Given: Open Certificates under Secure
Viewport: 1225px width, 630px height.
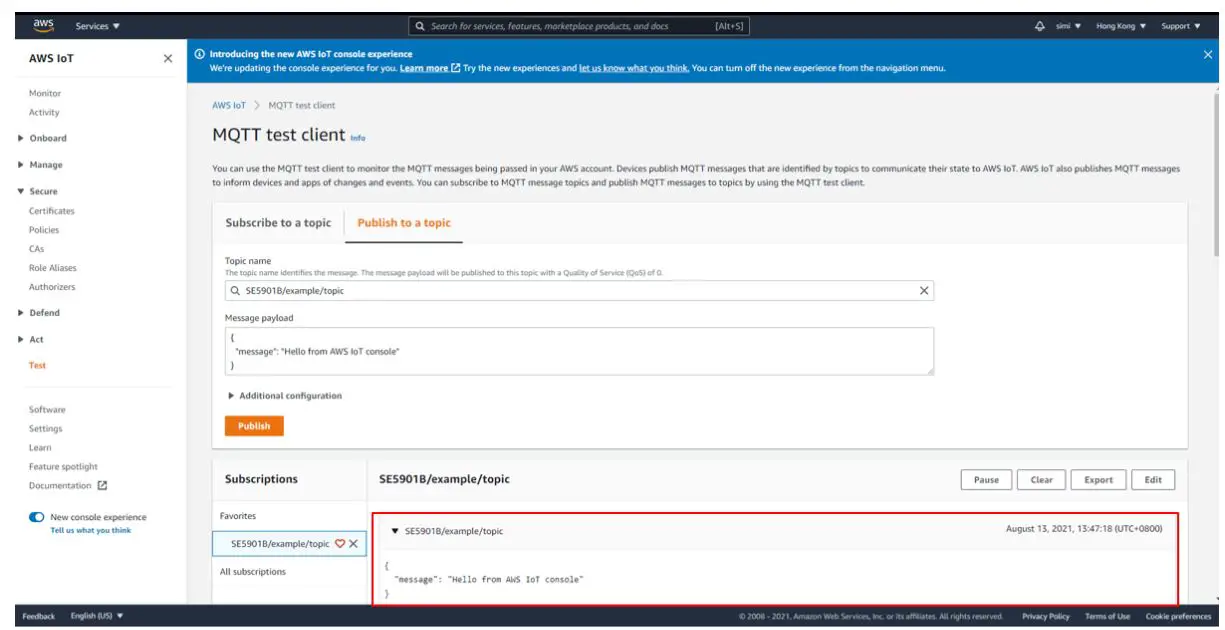Looking at the screenshot, I should coord(52,211).
